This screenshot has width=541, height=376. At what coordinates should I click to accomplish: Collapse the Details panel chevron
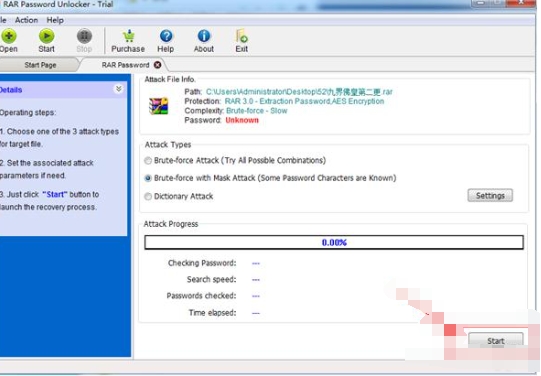coord(118,89)
